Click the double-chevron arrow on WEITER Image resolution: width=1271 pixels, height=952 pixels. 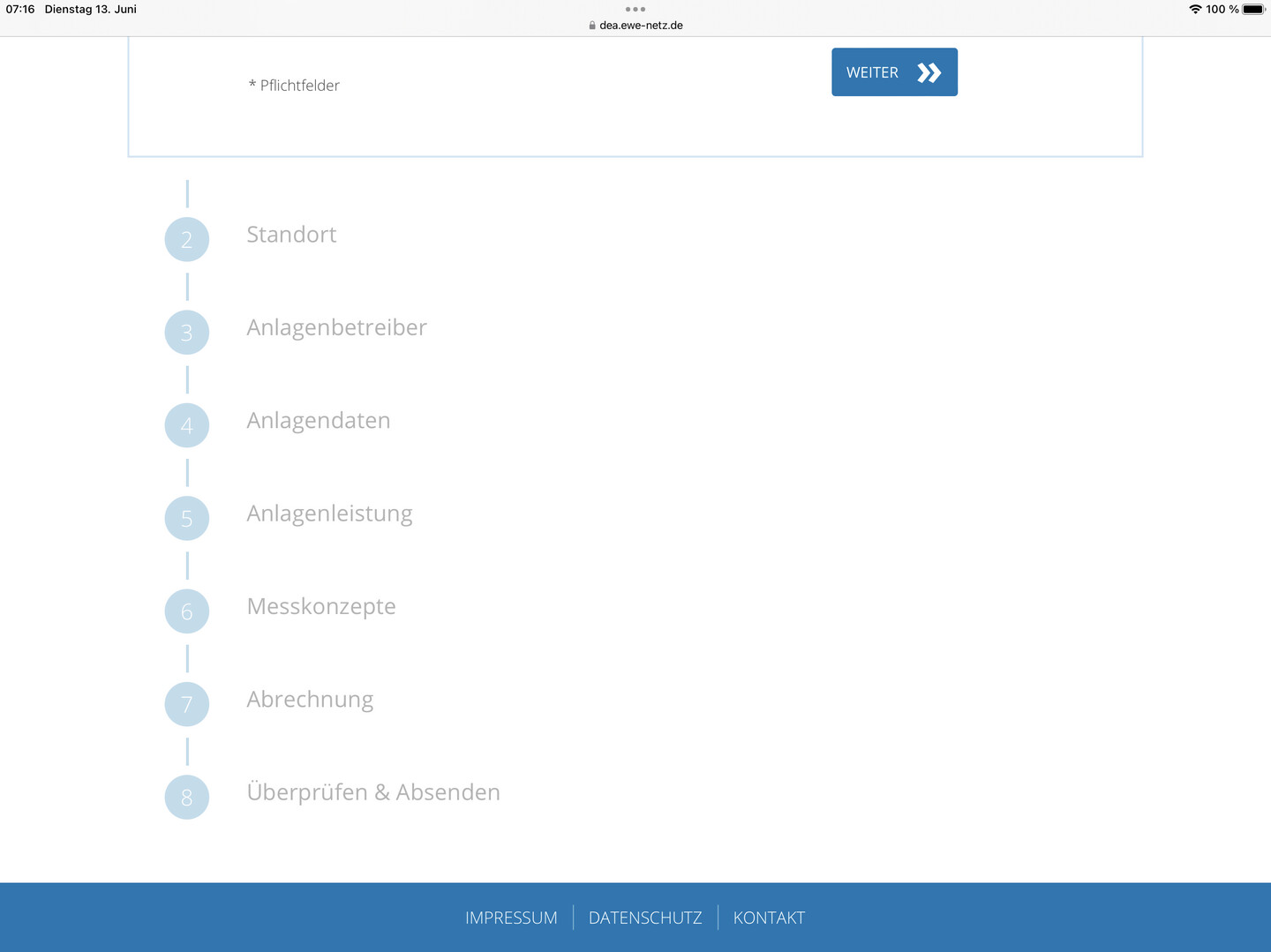(x=929, y=72)
